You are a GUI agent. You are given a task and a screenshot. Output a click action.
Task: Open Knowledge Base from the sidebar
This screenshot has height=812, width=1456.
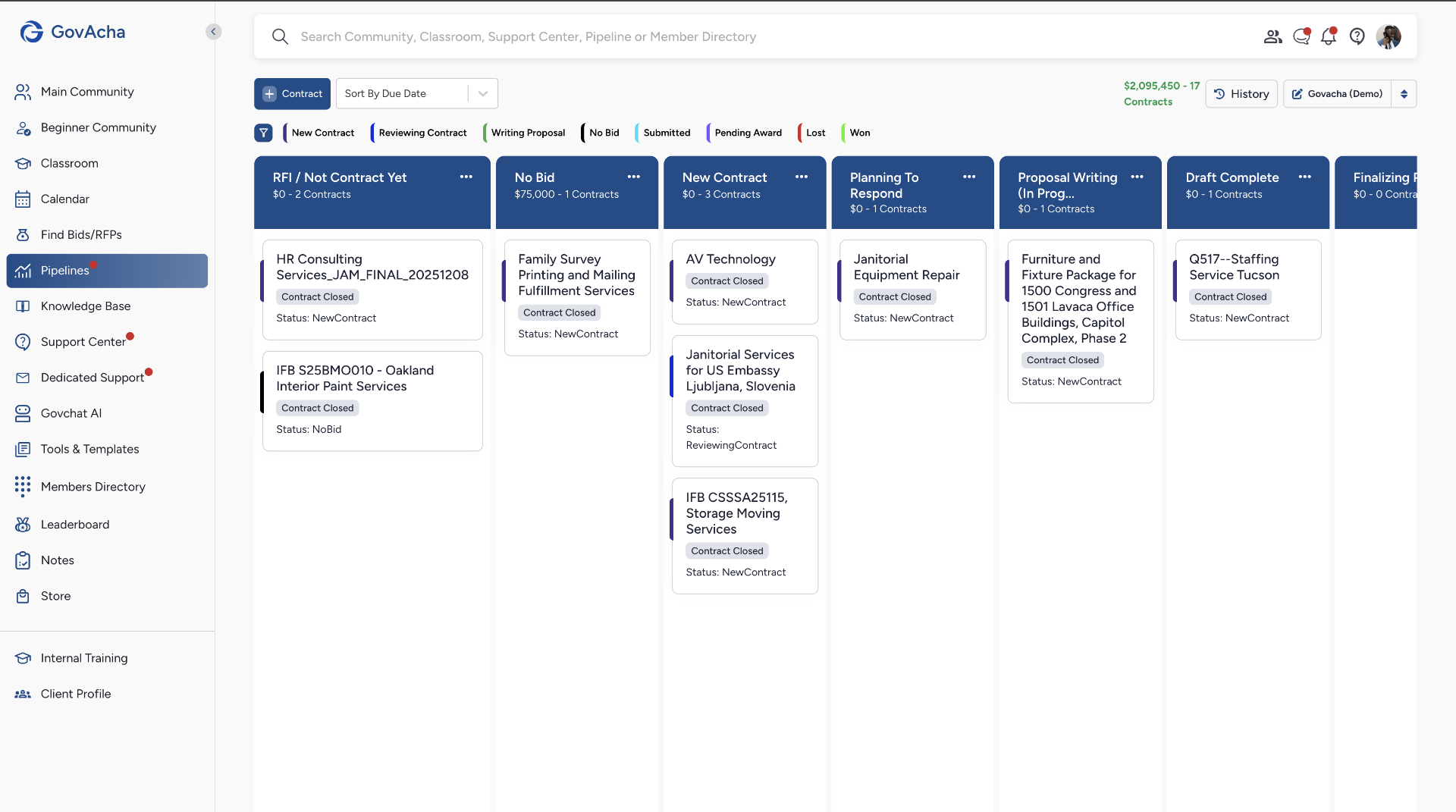107,306
